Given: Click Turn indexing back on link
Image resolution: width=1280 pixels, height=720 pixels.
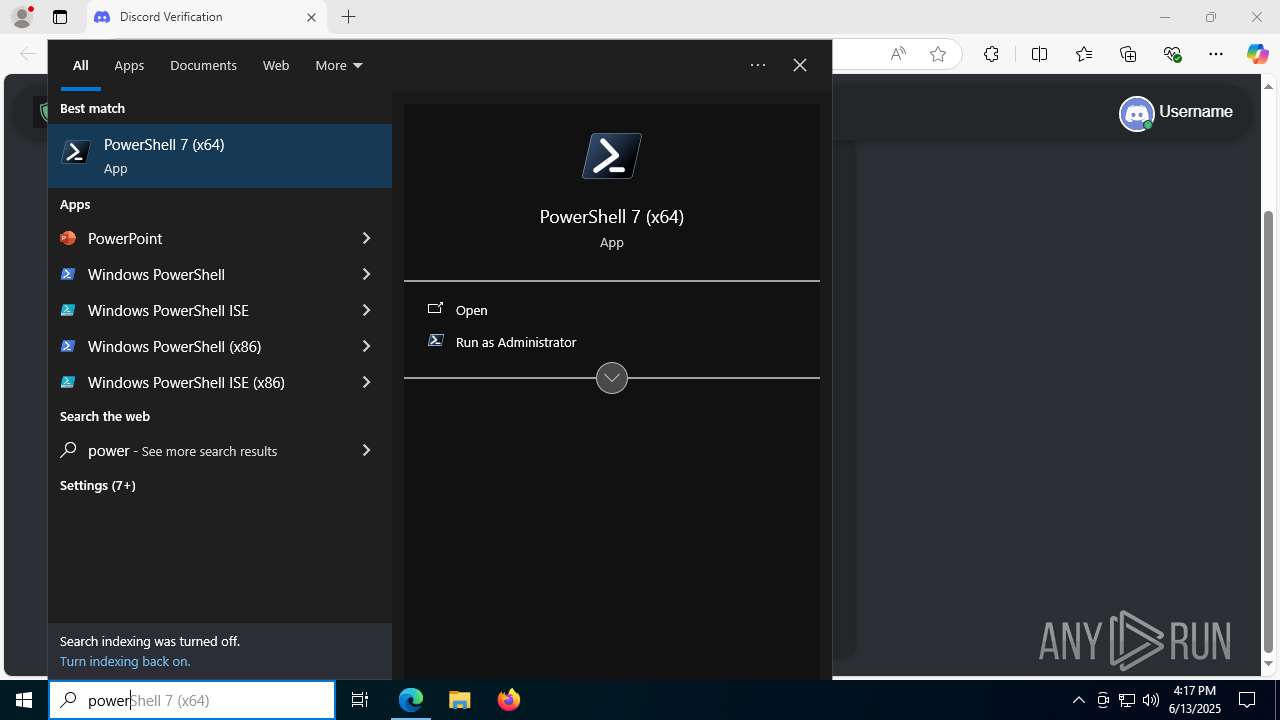Looking at the screenshot, I should [x=125, y=661].
